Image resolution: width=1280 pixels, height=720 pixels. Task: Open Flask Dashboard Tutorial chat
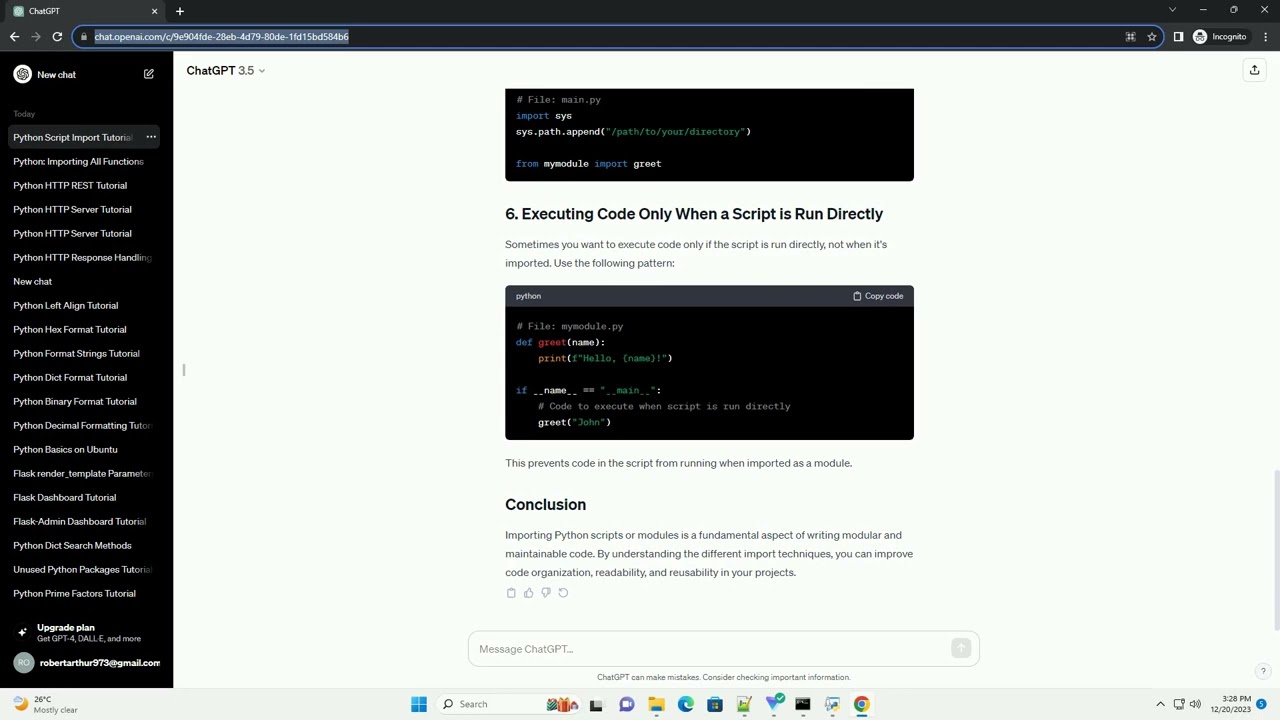[x=64, y=497]
